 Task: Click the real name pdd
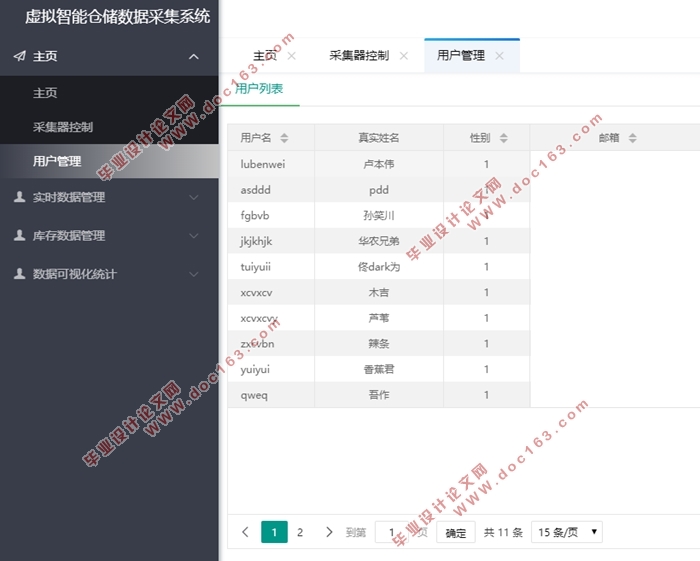379,190
